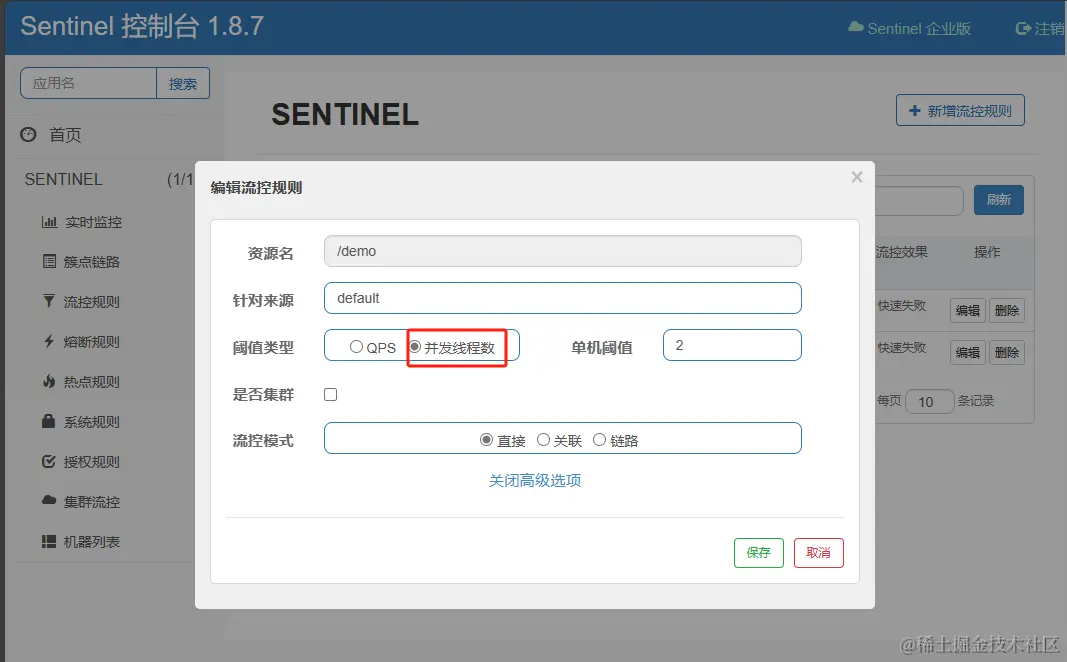This screenshot has height=662, width=1067.
Task: Click the system rules lock icon
Action: (49, 422)
